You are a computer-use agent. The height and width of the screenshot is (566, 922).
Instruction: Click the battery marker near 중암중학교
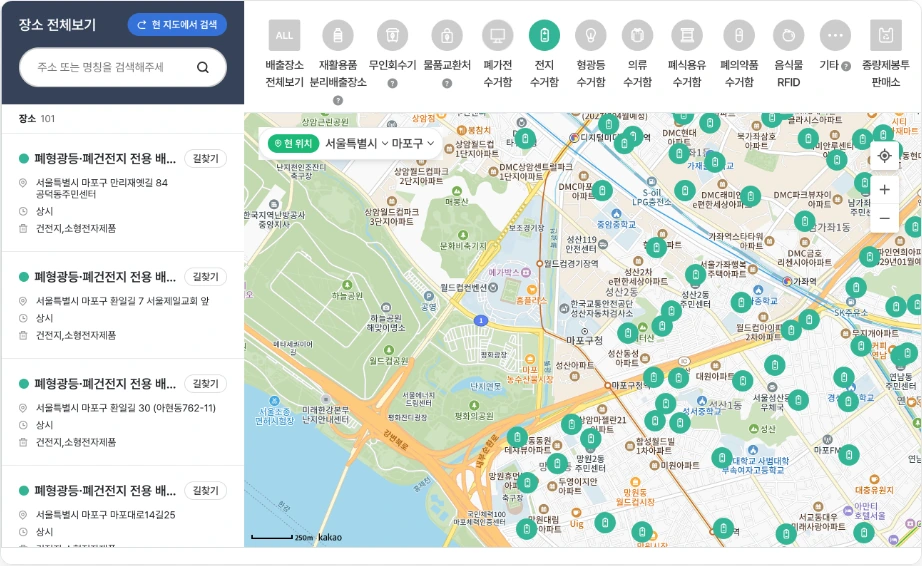pos(602,190)
